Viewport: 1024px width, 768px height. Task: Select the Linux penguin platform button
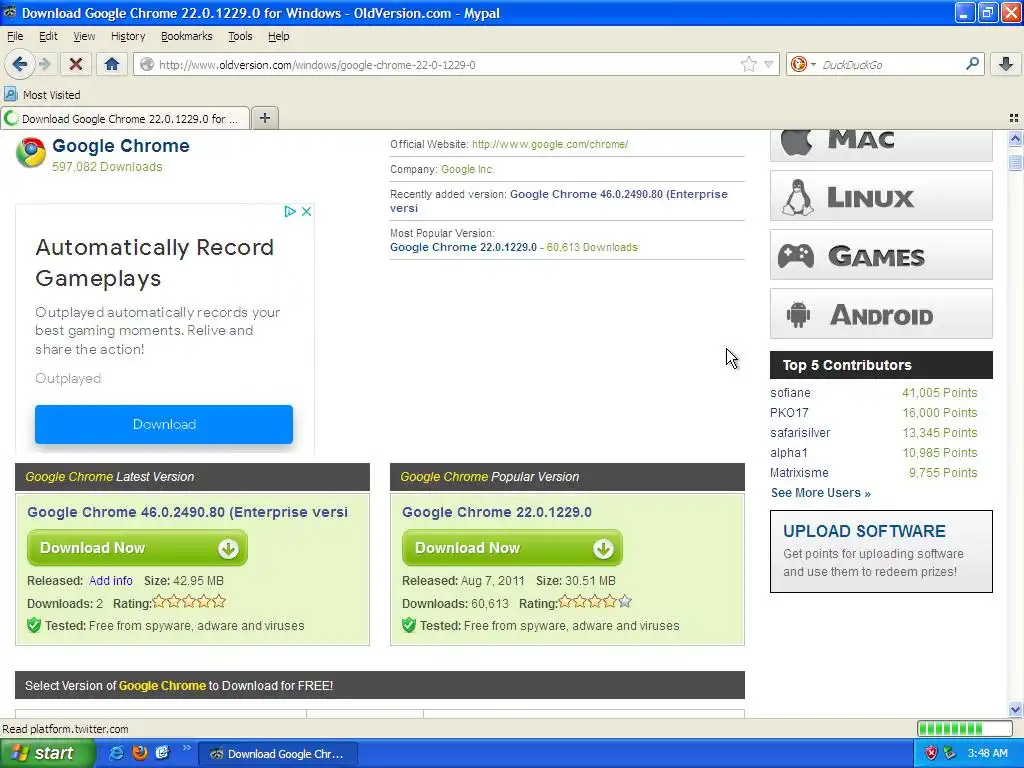(881, 196)
